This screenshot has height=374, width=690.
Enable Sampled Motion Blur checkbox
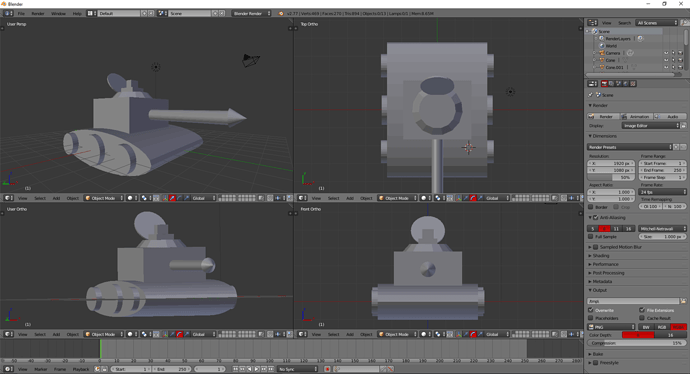pyautogui.click(x=596, y=247)
